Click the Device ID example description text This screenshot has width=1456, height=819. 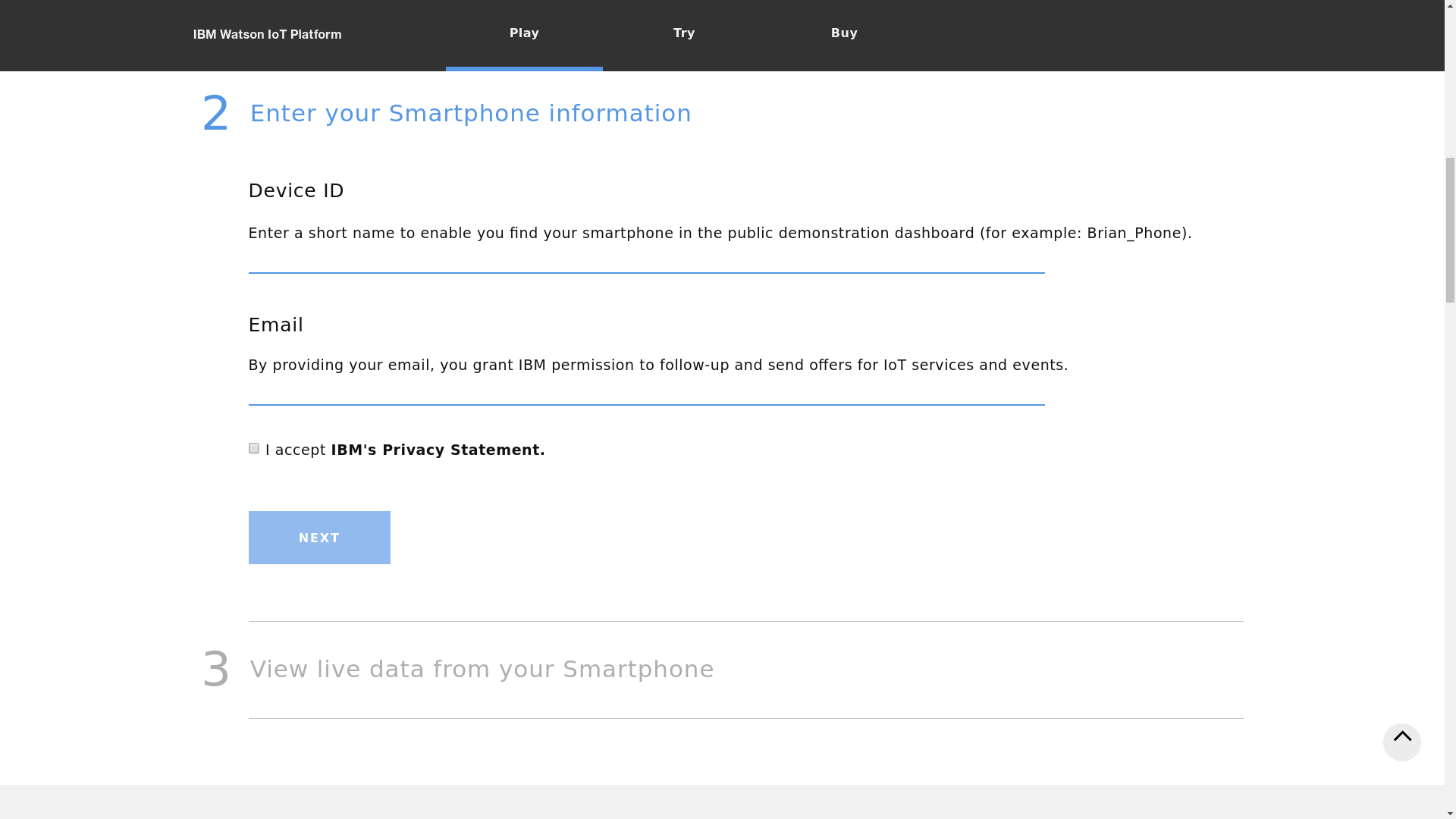[x=720, y=233]
